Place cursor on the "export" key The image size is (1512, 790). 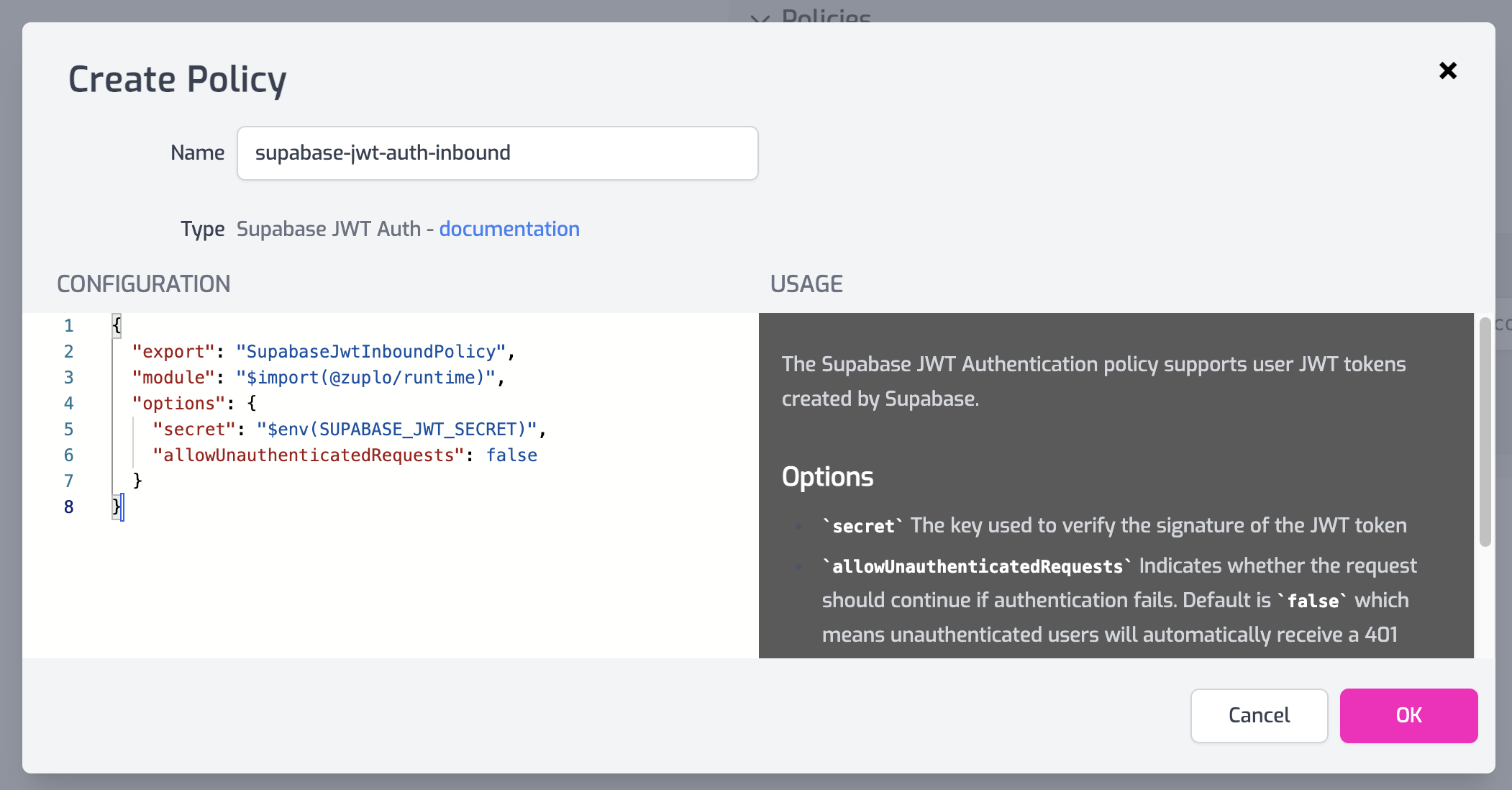point(173,352)
